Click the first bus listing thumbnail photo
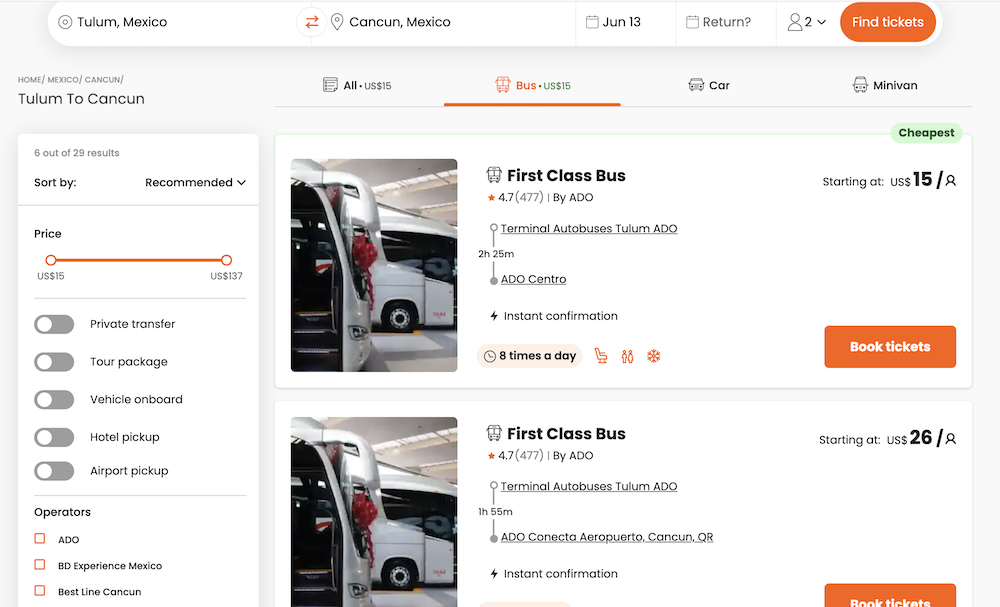The width and height of the screenshot is (1000, 607). (x=373, y=265)
